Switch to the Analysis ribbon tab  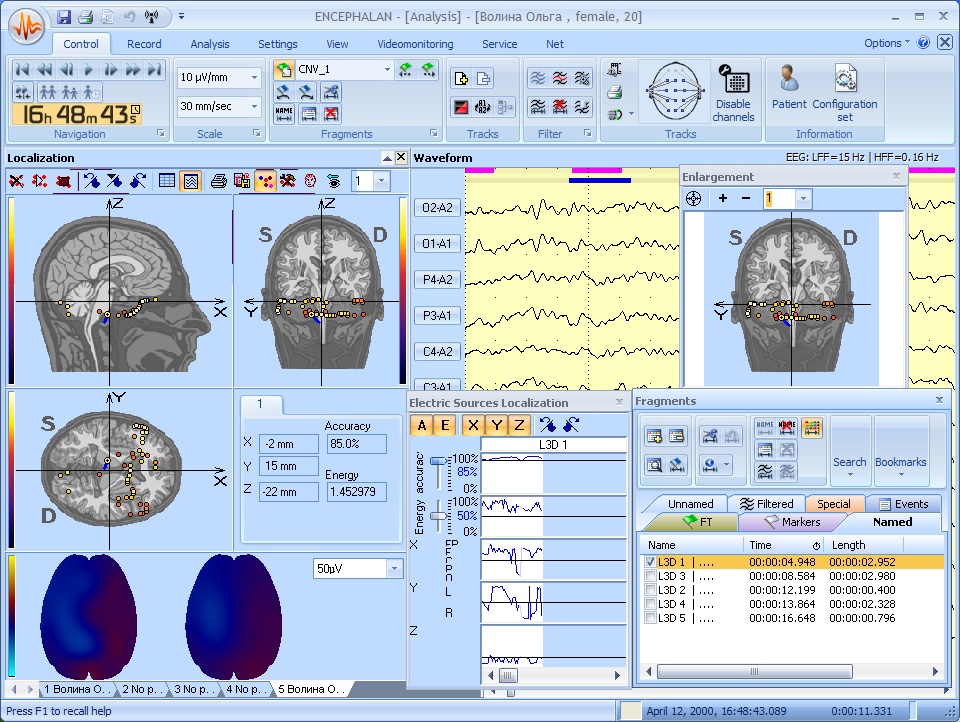[209, 44]
